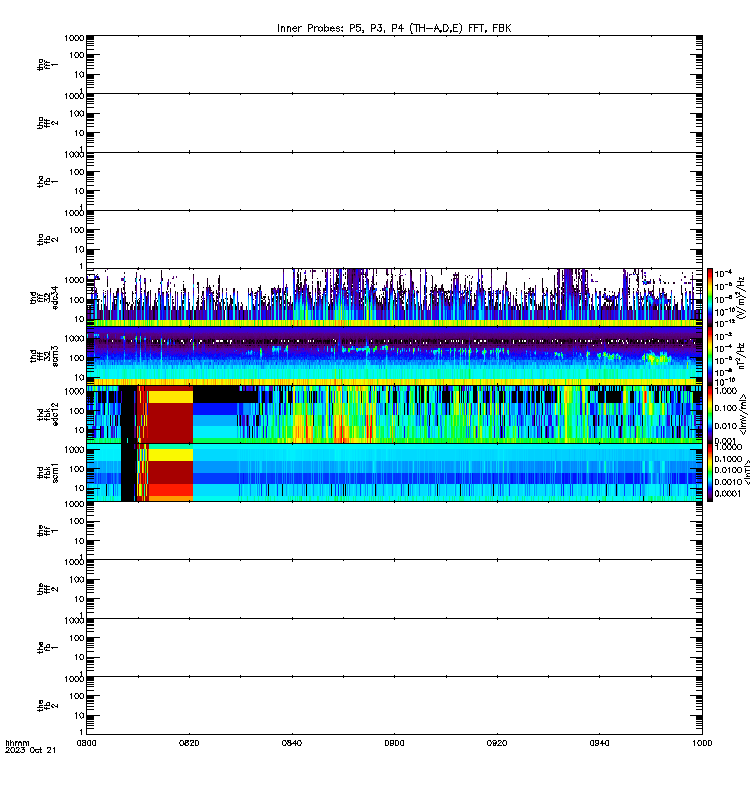Click the yellow block in thd fbk scm1 spectrogram
Screen dimensions: 750x800
[x=170, y=455]
